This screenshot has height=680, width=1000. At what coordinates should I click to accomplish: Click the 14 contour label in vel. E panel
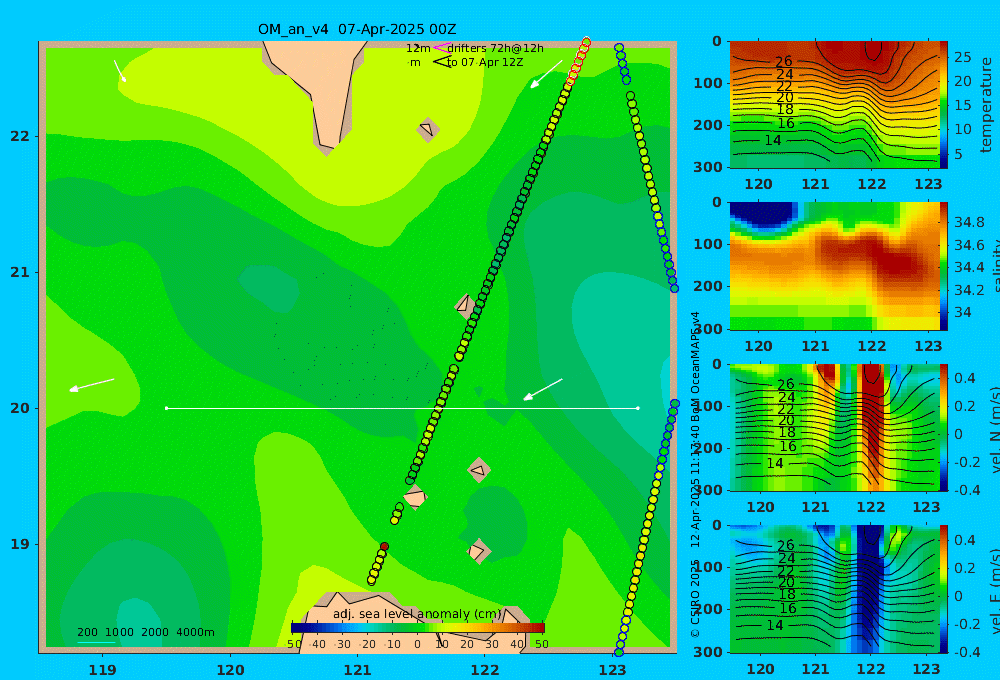point(775,625)
